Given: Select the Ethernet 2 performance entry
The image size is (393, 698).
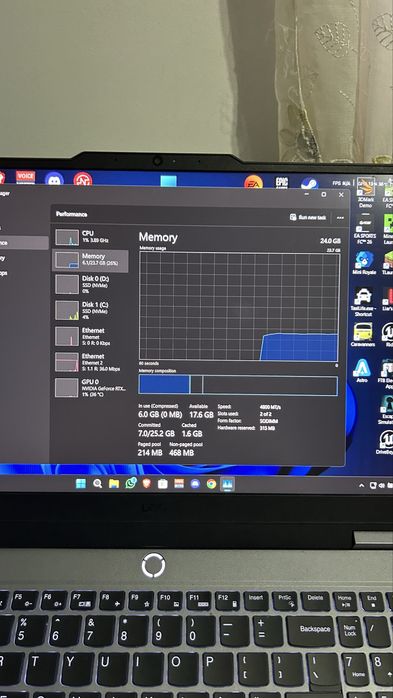Looking at the screenshot, I should (x=90, y=362).
